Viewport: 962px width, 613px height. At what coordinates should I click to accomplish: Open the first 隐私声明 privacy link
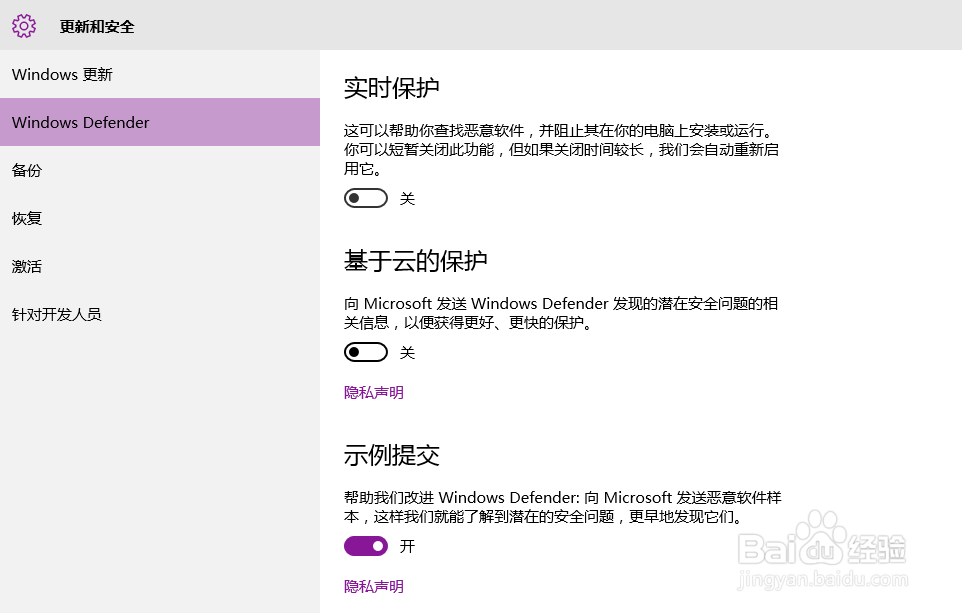(x=373, y=392)
